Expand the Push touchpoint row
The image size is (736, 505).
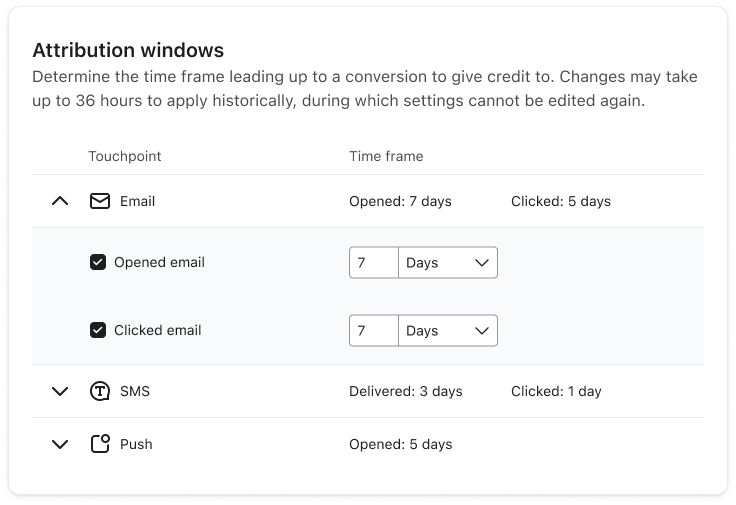point(60,444)
